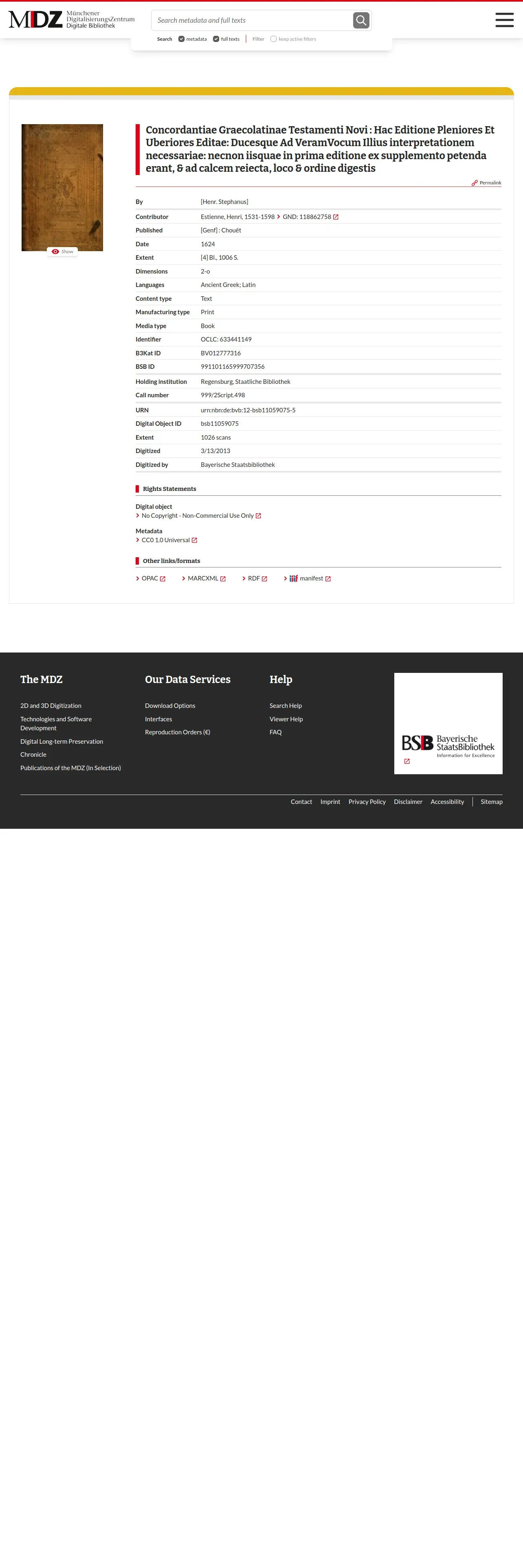
Task: Click the OPAC external link icon
Action: coord(163,579)
